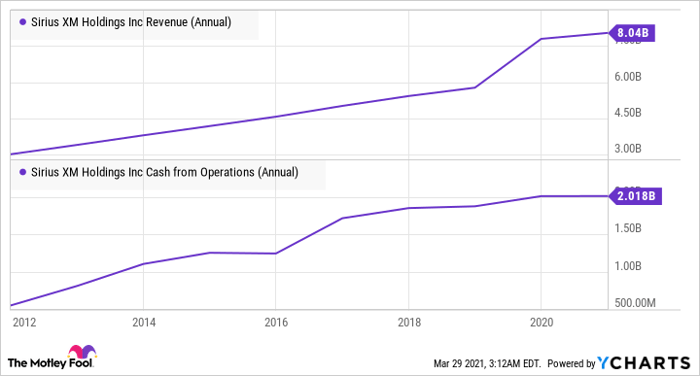The width and height of the screenshot is (700, 376).
Task: Click the 3.00B revenue axis label
Action: [628, 148]
